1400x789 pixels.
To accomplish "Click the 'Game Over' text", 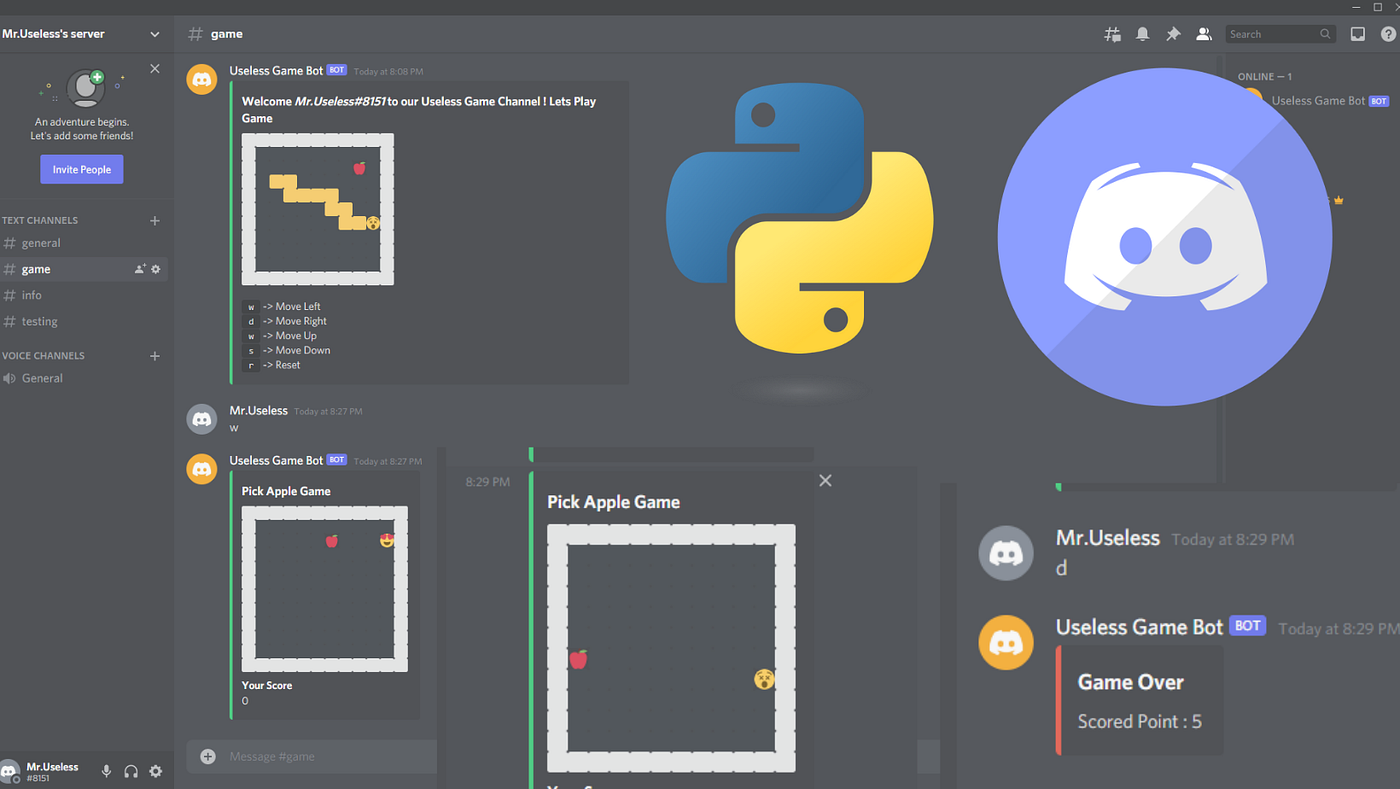I will (x=1131, y=683).
